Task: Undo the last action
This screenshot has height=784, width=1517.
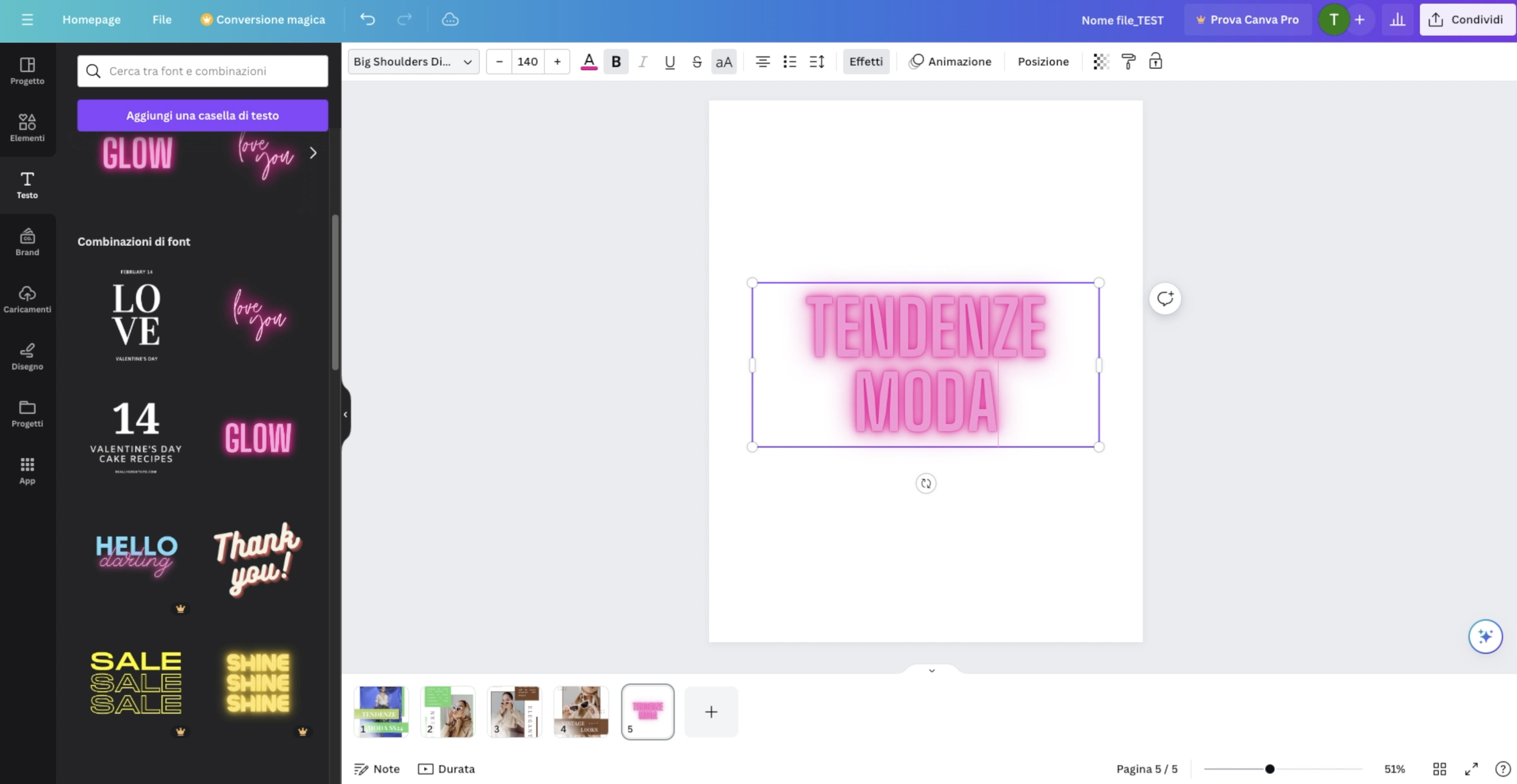Action: pyautogui.click(x=367, y=20)
